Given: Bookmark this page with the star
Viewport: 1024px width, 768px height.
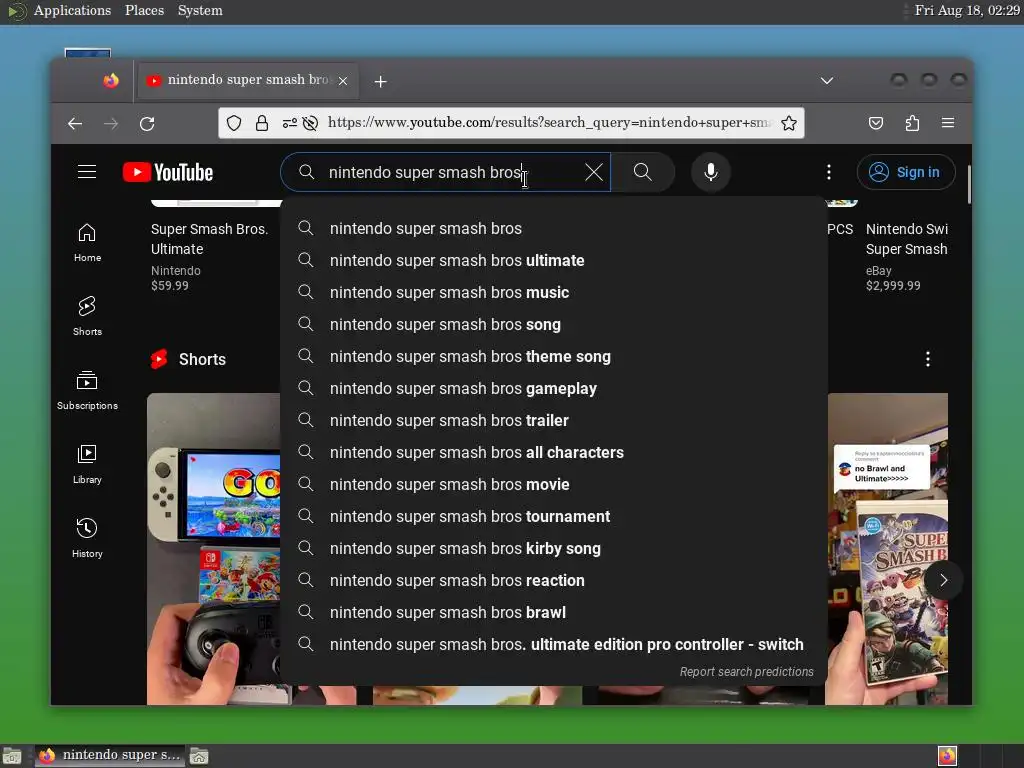Looking at the screenshot, I should pos(789,123).
